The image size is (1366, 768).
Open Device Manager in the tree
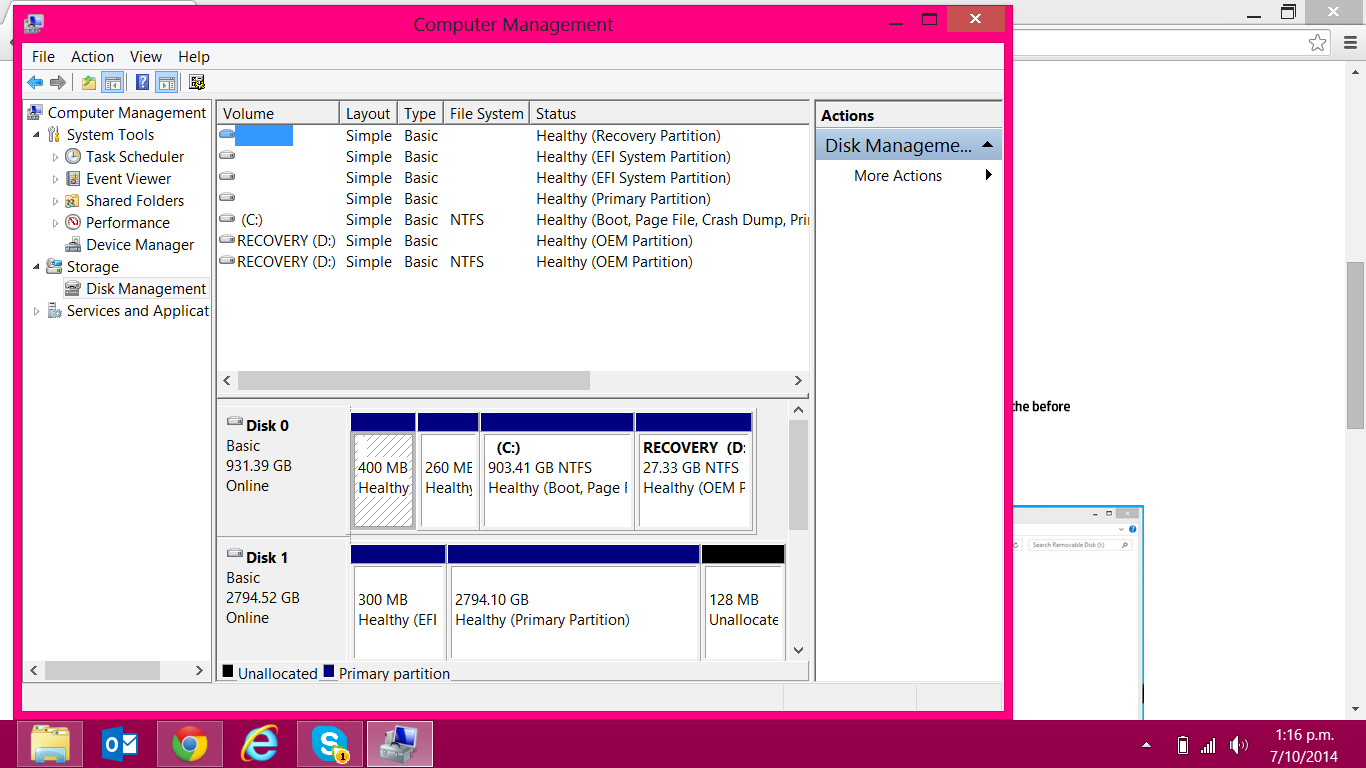point(139,245)
